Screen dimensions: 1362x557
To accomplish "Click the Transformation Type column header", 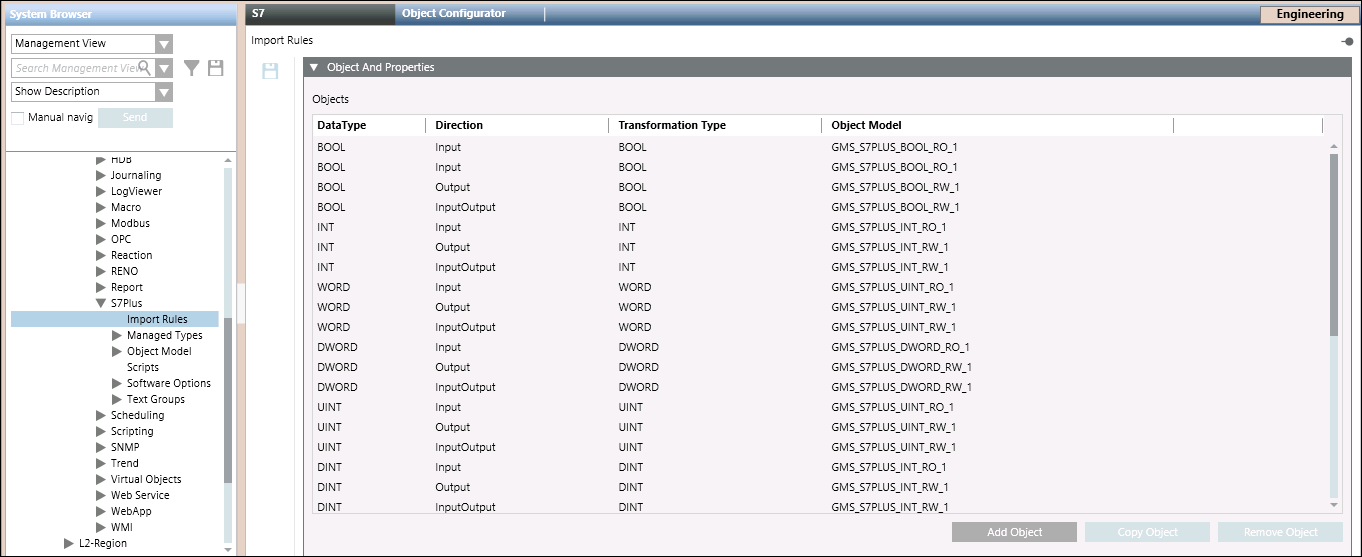I will [672, 125].
